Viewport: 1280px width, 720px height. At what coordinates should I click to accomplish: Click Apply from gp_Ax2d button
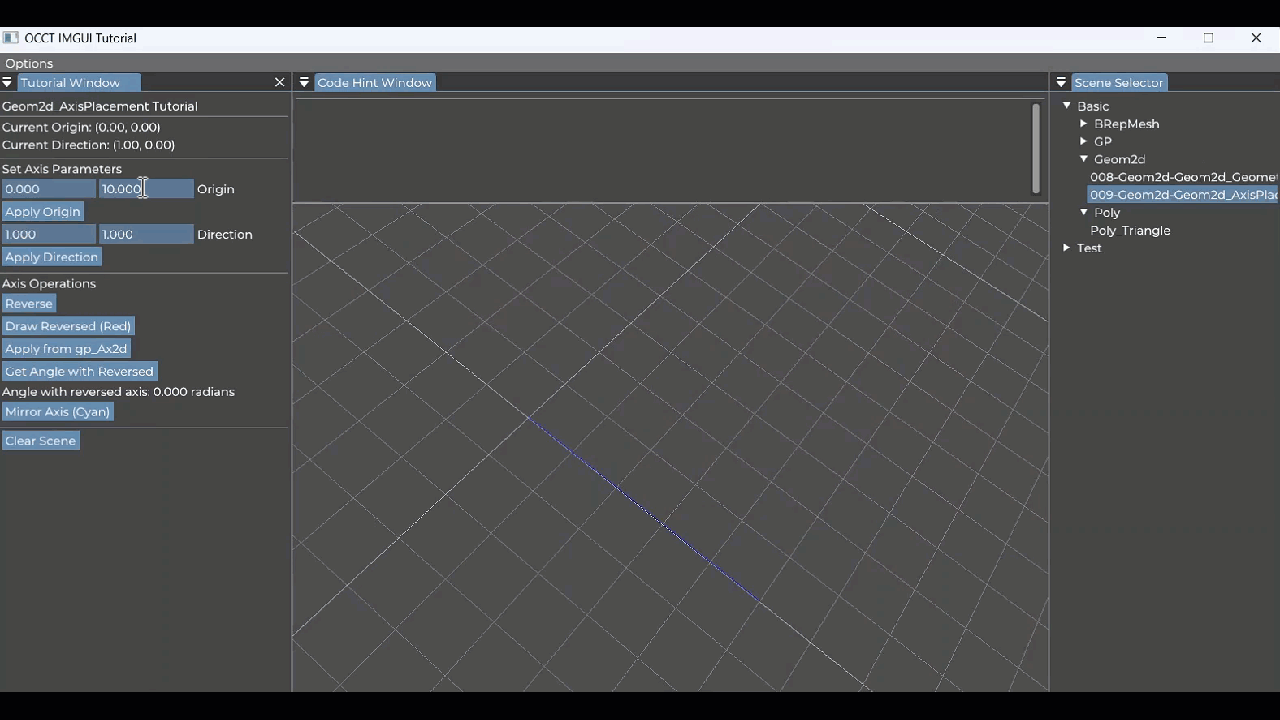[x=66, y=348]
